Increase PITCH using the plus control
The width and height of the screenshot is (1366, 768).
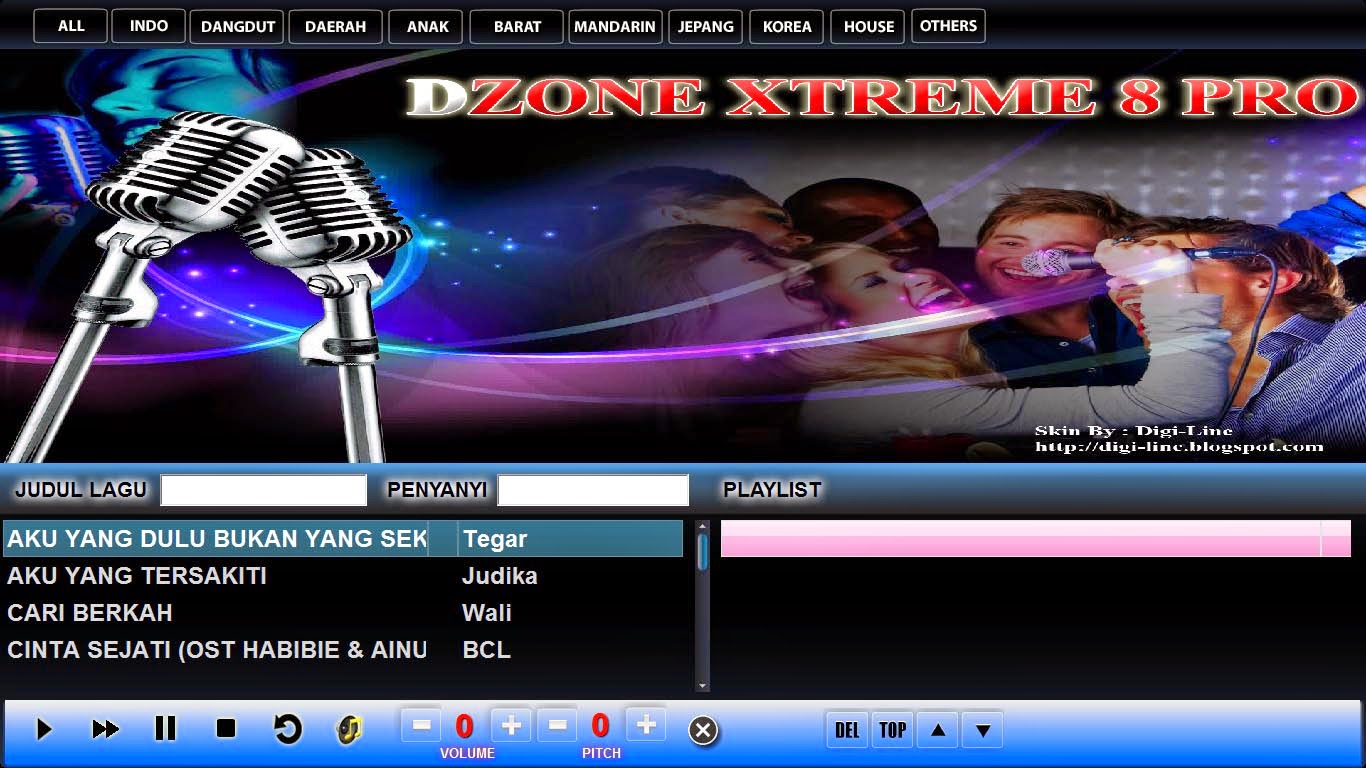tap(644, 726)
